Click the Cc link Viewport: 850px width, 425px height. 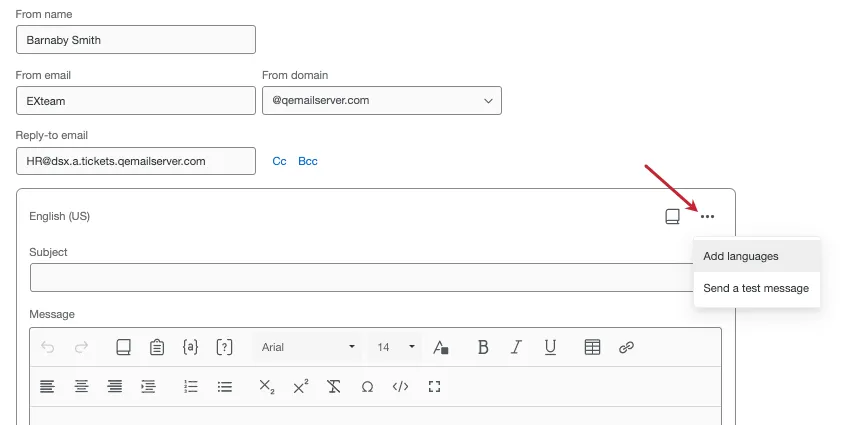pyautogui.click(x=280, y=161)
